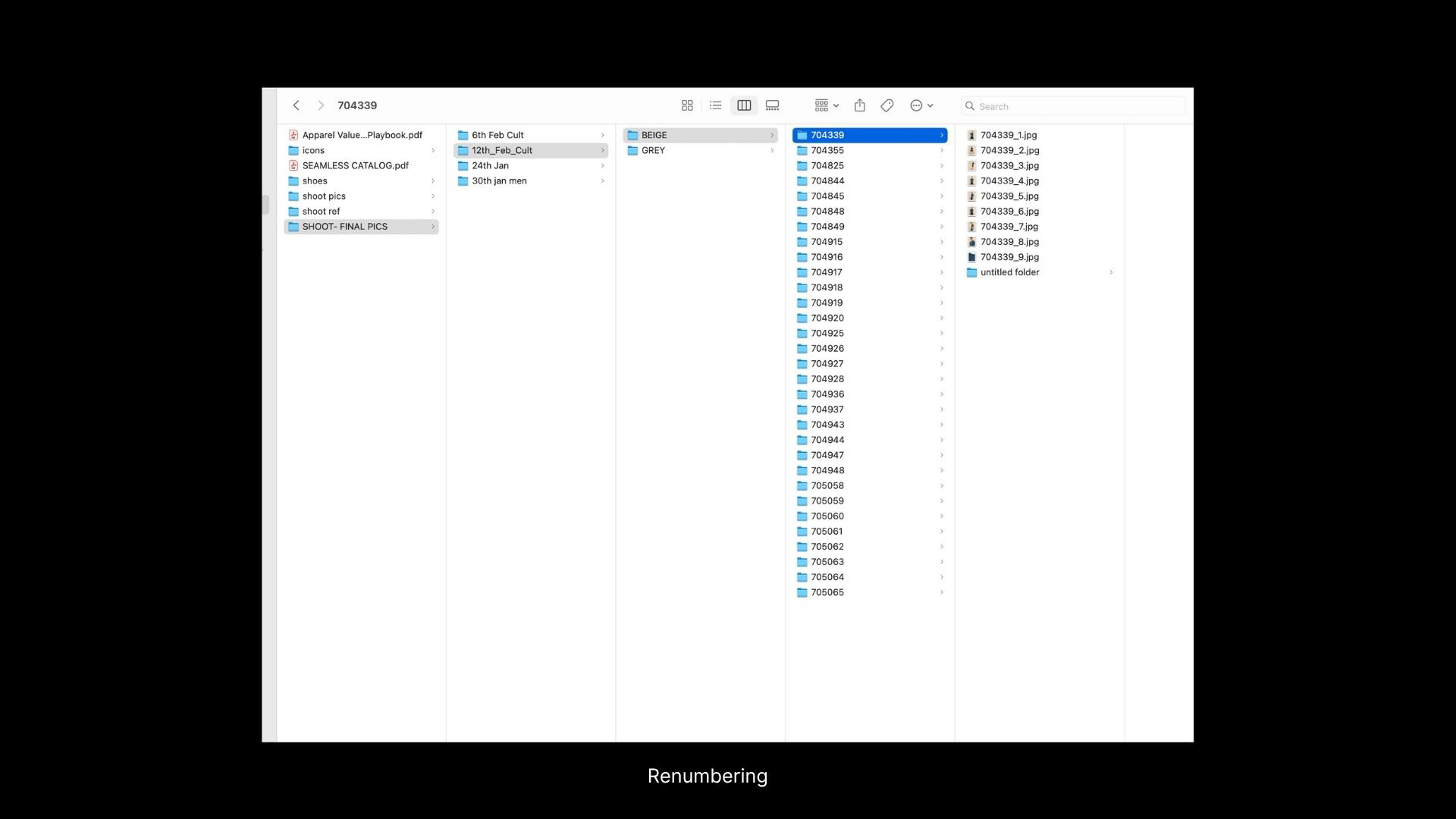Image resolution: width=1456 pixels, height=819 pixels.
Task: Switch to icon grid view
Action: [x=687, y=106]
